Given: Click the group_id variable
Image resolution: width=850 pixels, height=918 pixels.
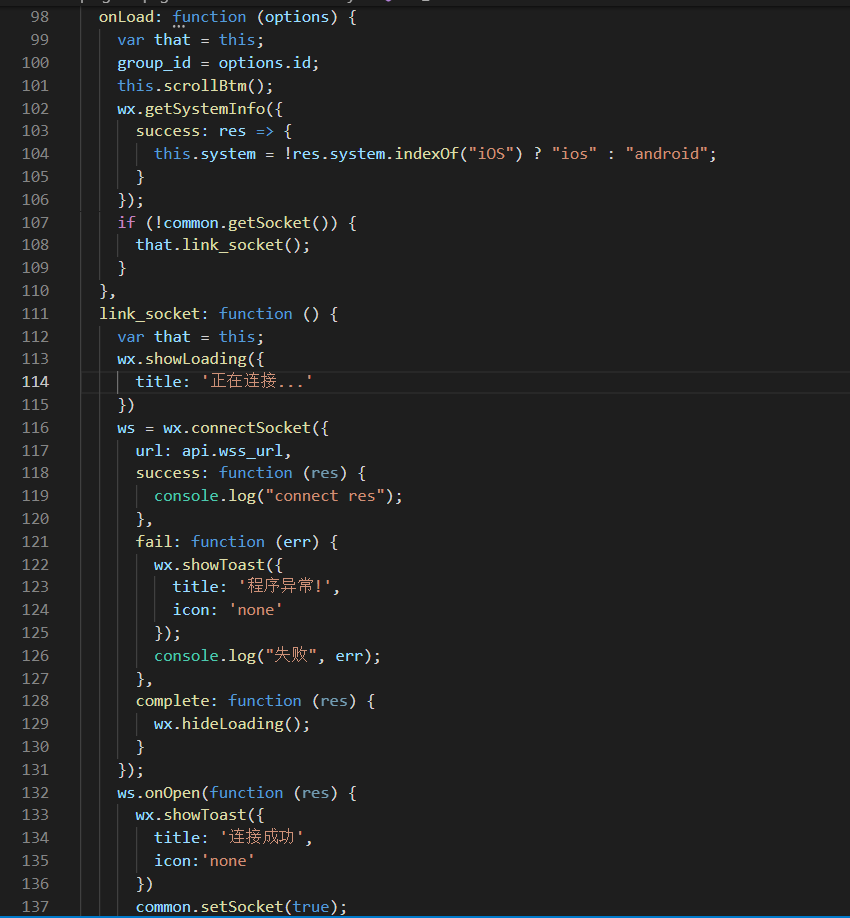Looking at the screenshot, I should pos(154,63).
